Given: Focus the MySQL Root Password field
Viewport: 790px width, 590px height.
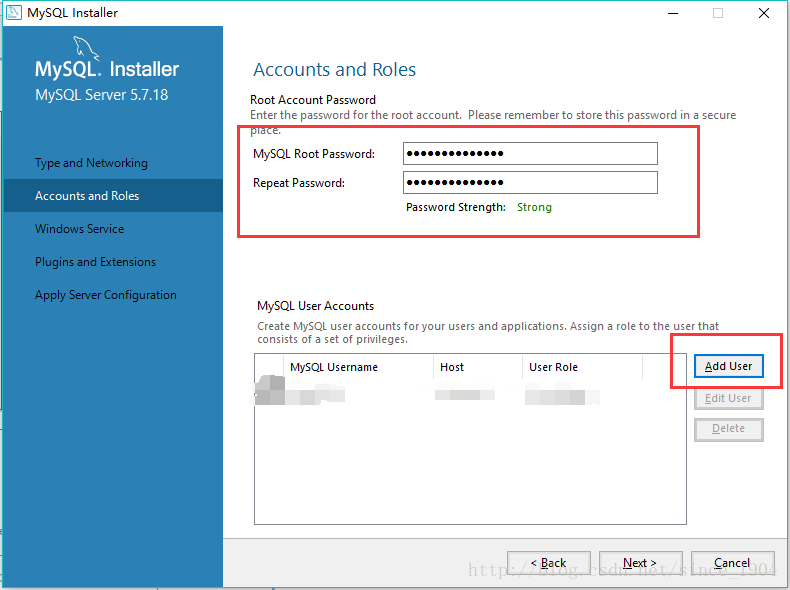Looking at the screenshot, I should (530, 154).
